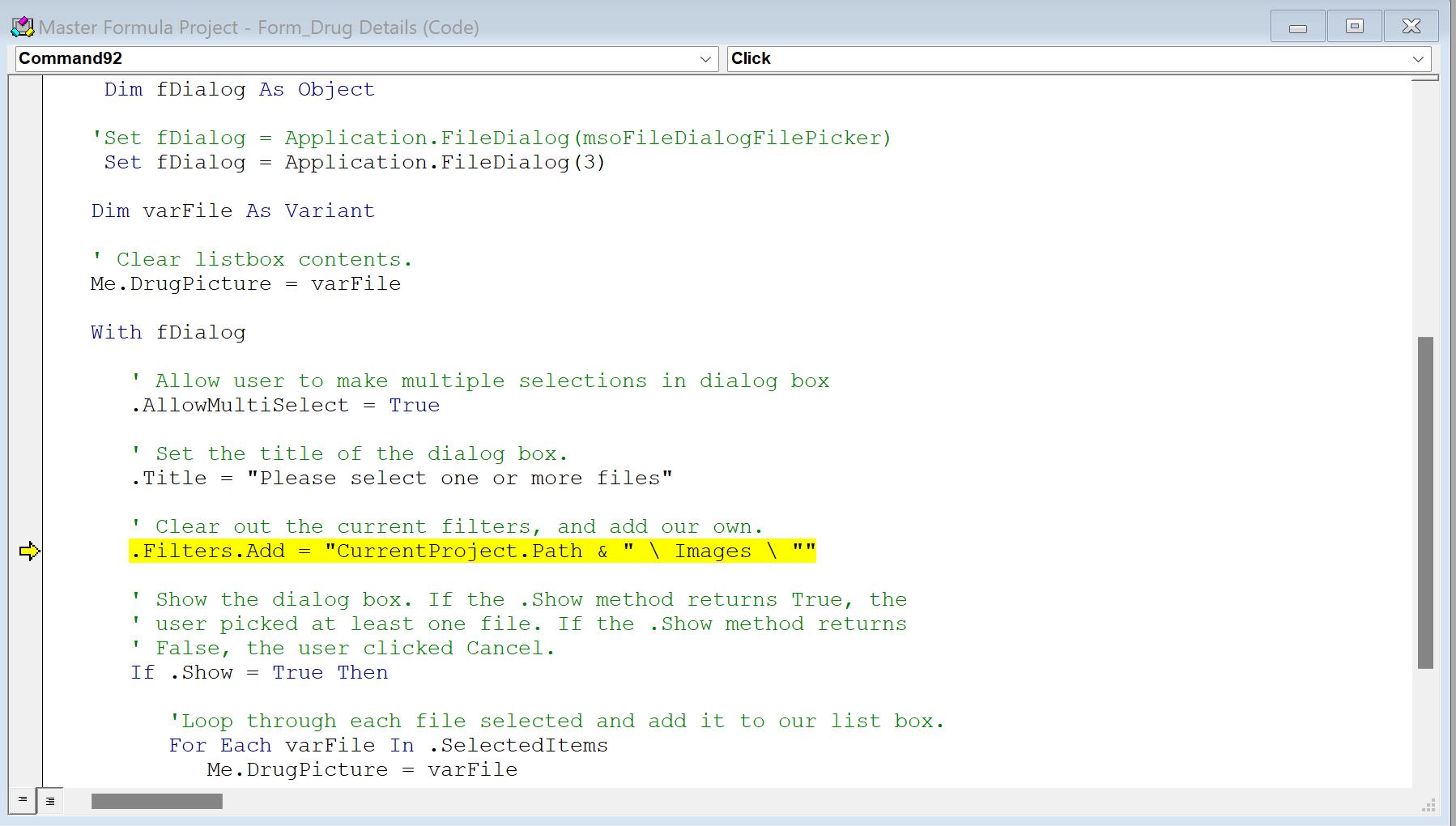Switch to Procedure View button

coord(23,800)
